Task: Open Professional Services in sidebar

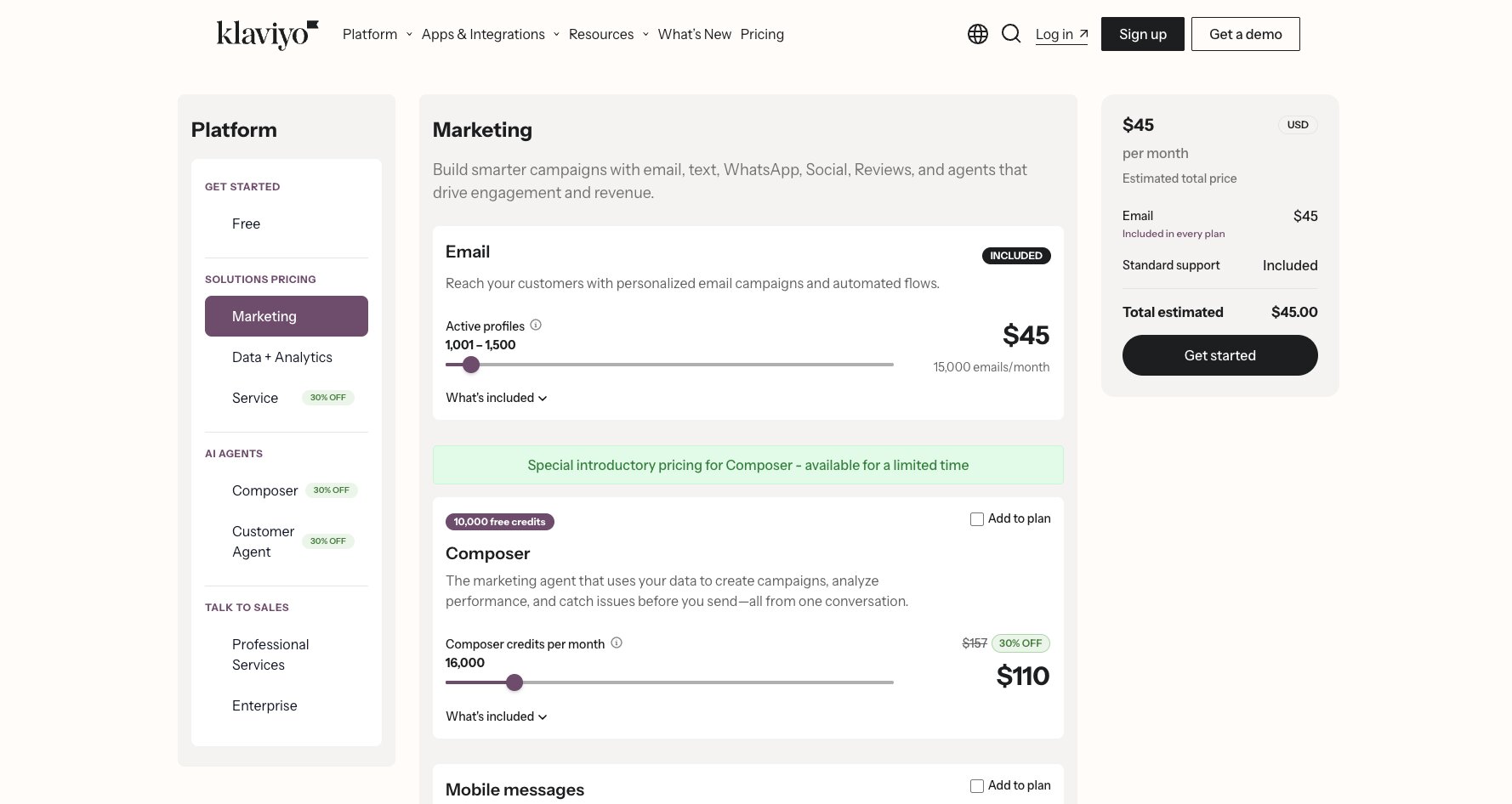Action: point(287,654)
